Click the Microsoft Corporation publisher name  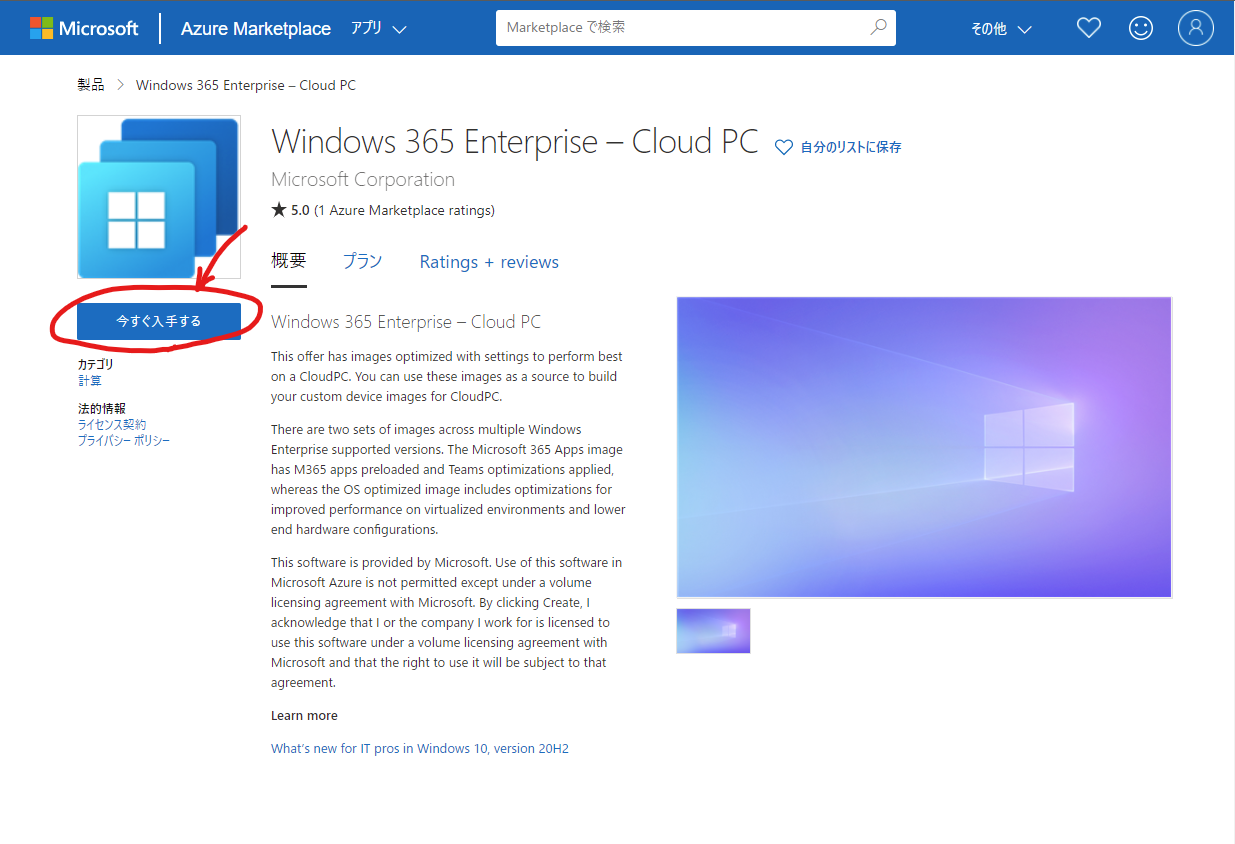(x=363, y=180)
